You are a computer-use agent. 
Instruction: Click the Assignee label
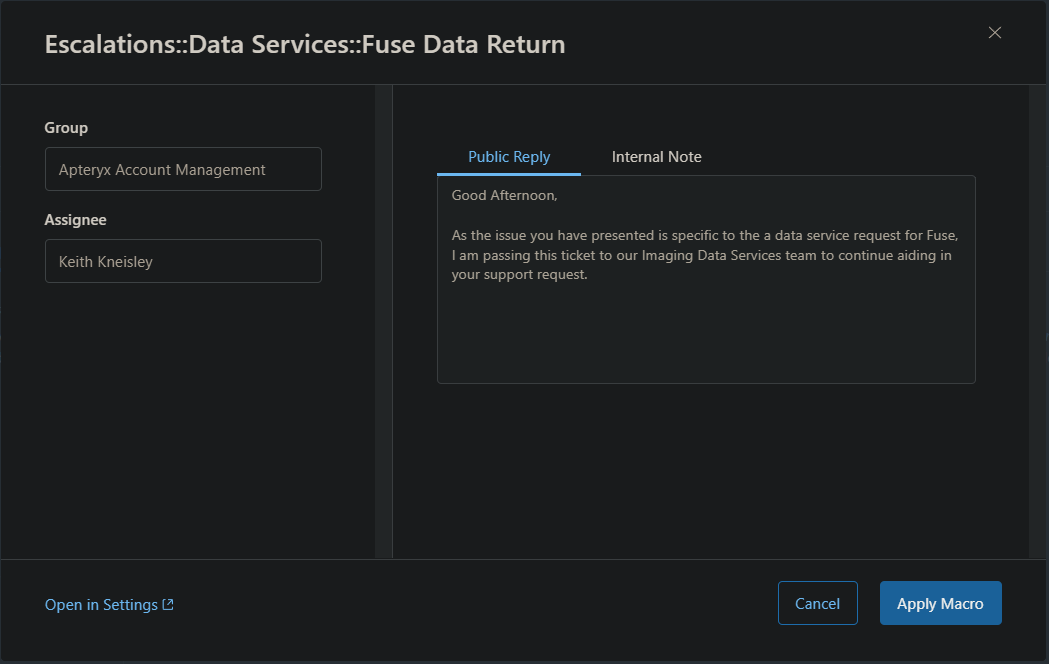click(x=76, y=220)
